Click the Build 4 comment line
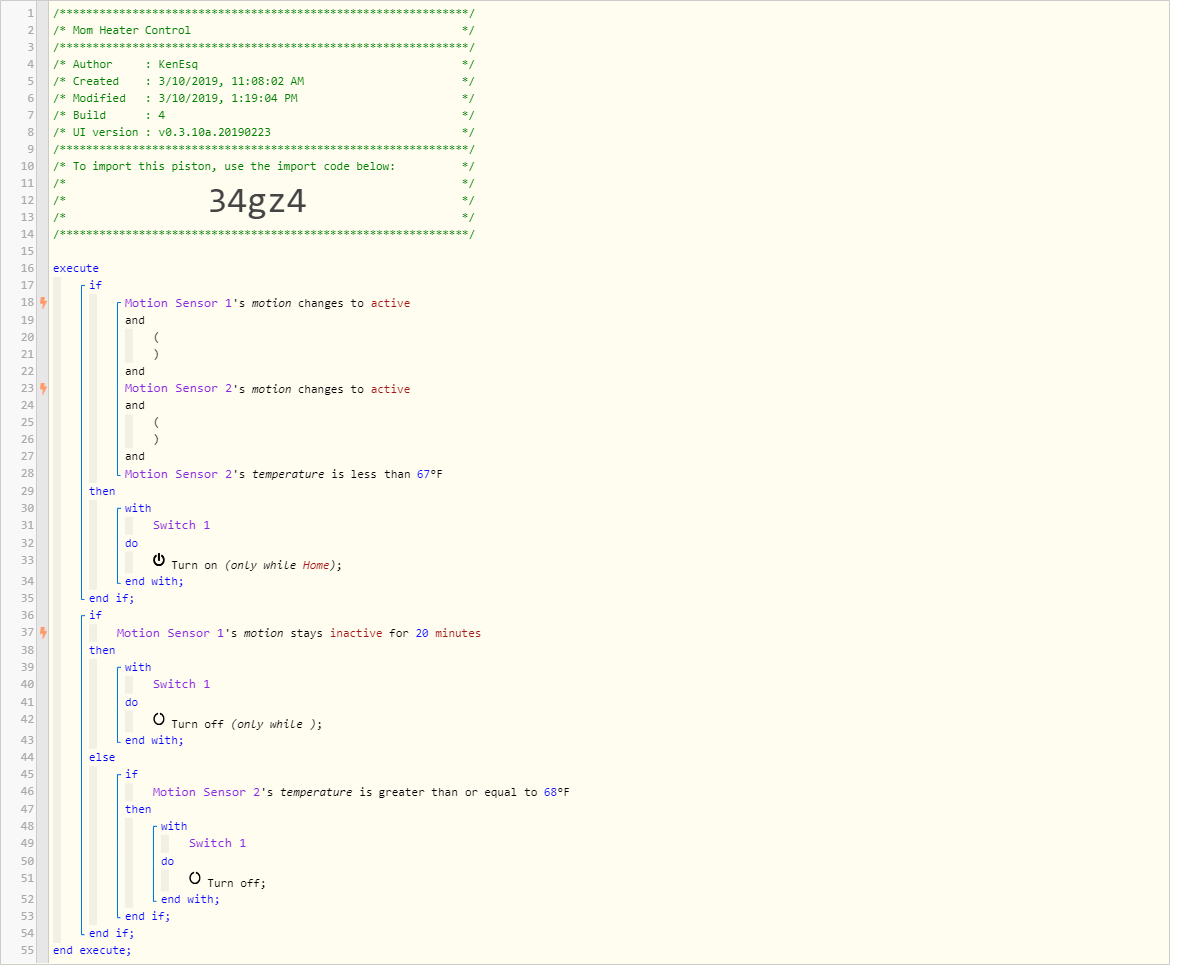The height and width of the screenshot is (968, 1178). click(x=264, y=116)
